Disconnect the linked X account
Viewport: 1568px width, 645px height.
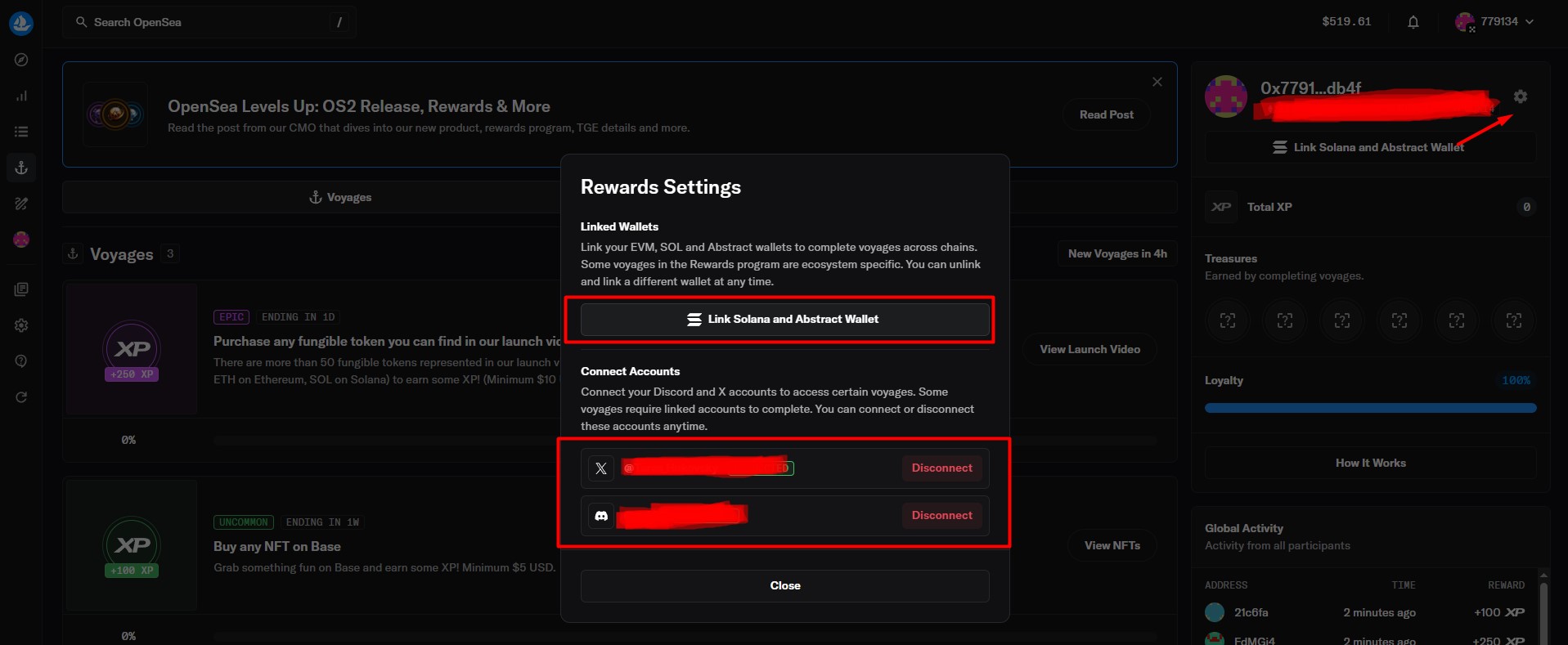[x=941, y=468]
